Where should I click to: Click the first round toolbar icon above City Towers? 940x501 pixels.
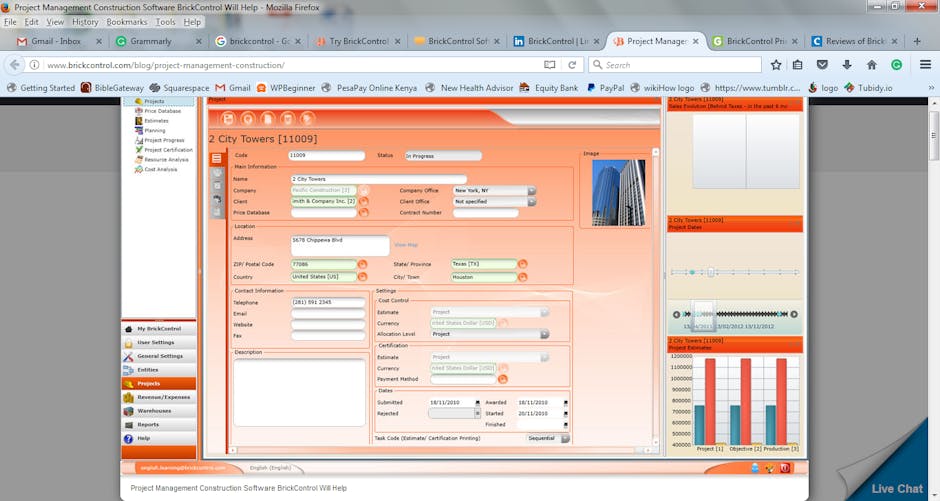(x=228, y=118)
